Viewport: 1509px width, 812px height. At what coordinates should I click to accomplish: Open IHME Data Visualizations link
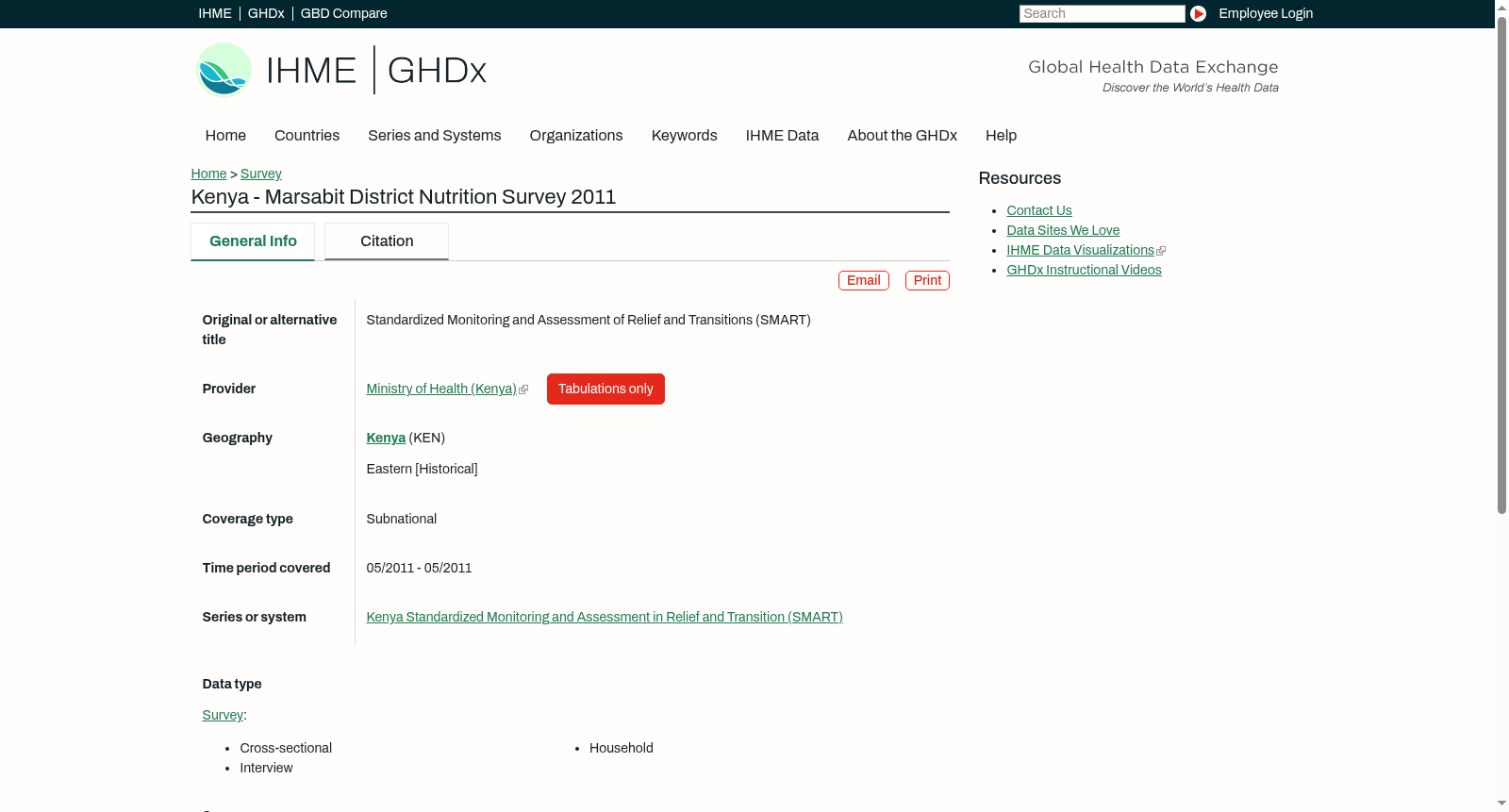pyautogui.click(x=1081, y=250)
